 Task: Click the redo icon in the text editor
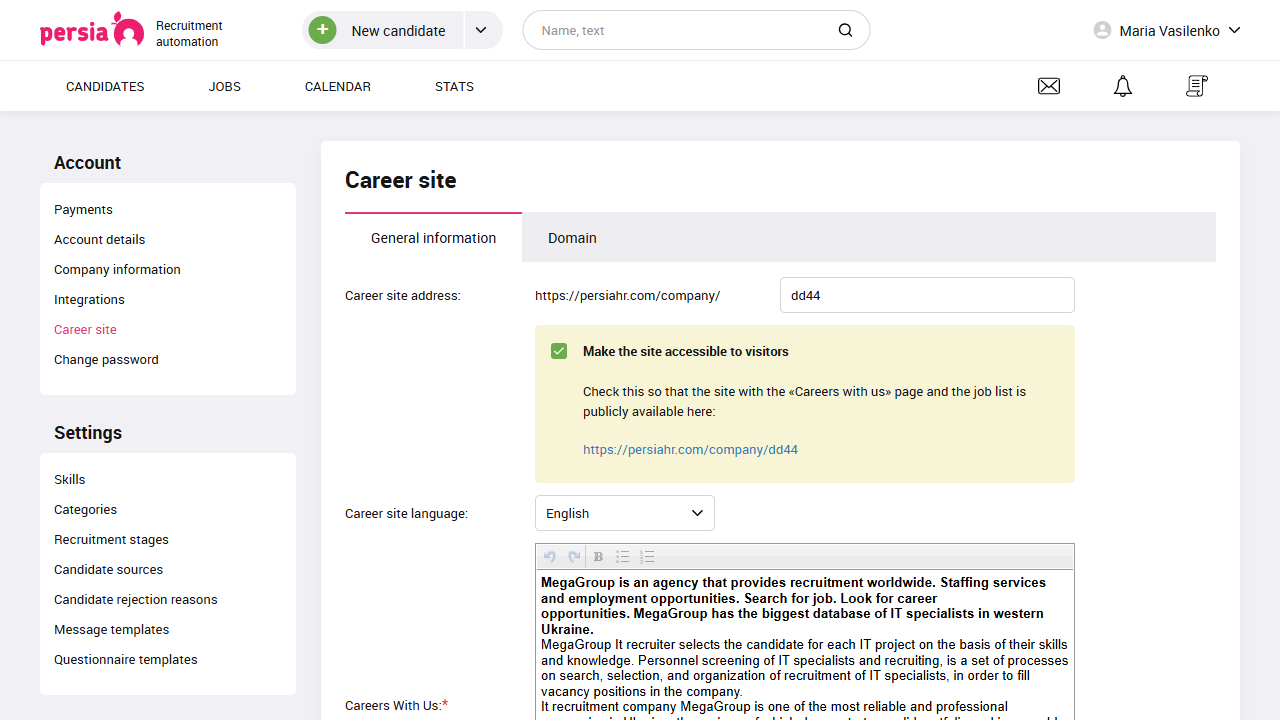(573, 556)
